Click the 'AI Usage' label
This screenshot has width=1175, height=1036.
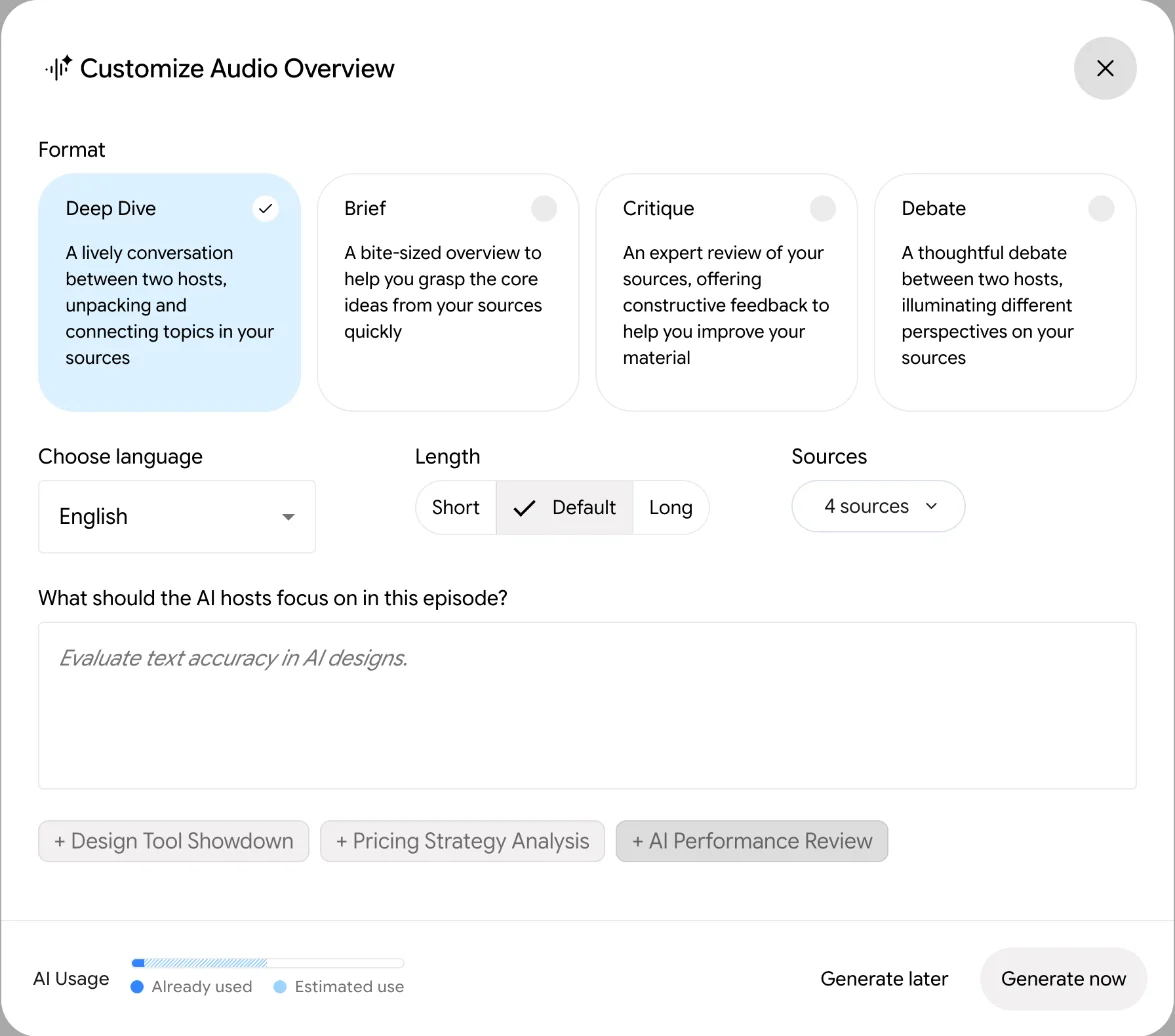coord(71,978)
